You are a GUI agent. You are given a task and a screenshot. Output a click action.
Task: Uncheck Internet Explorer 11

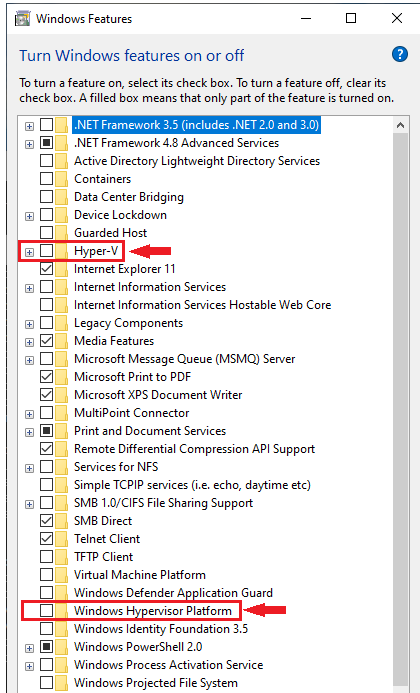46,269
